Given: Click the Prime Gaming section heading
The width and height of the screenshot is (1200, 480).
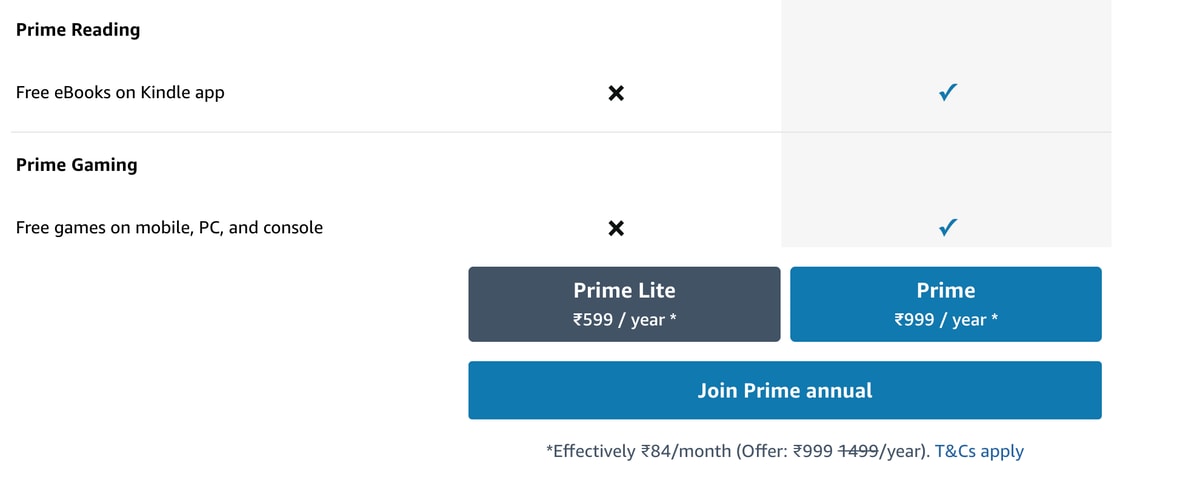Looking at the screenshot, I should (x=77, y=165).
